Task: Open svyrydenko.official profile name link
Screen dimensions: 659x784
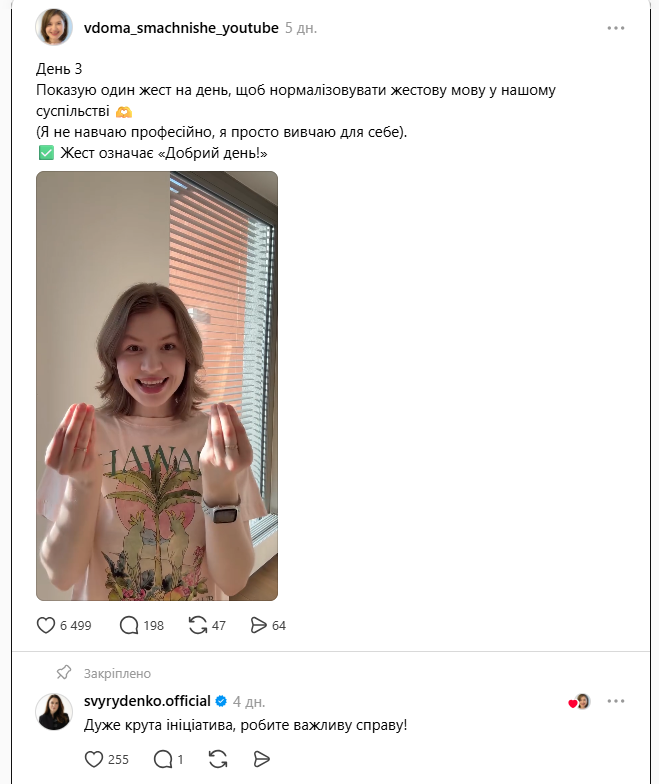Action: (x=147, y=702)
